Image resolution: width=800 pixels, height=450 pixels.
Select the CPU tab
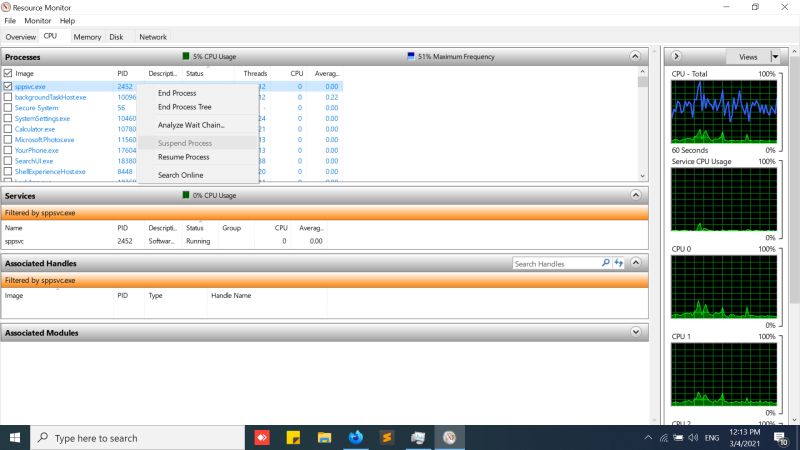coord(51,36)
